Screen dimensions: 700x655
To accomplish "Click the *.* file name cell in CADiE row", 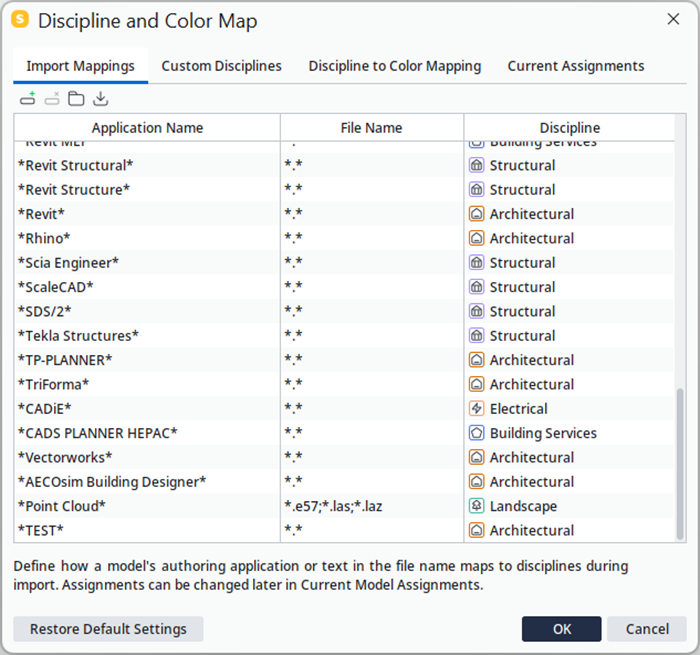I will [x=372, y=409].
